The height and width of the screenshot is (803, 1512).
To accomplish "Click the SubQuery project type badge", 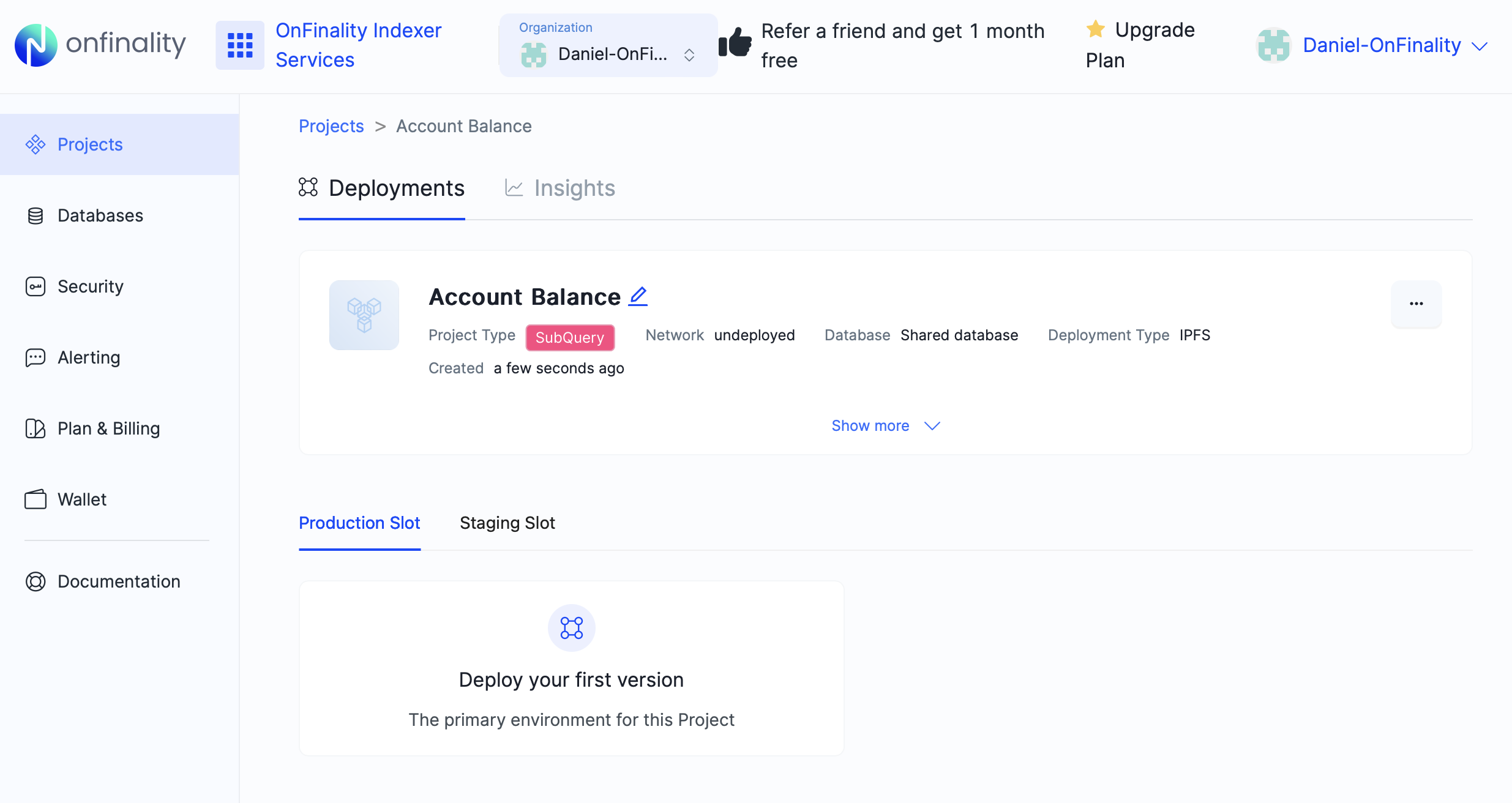I will 569,337.
